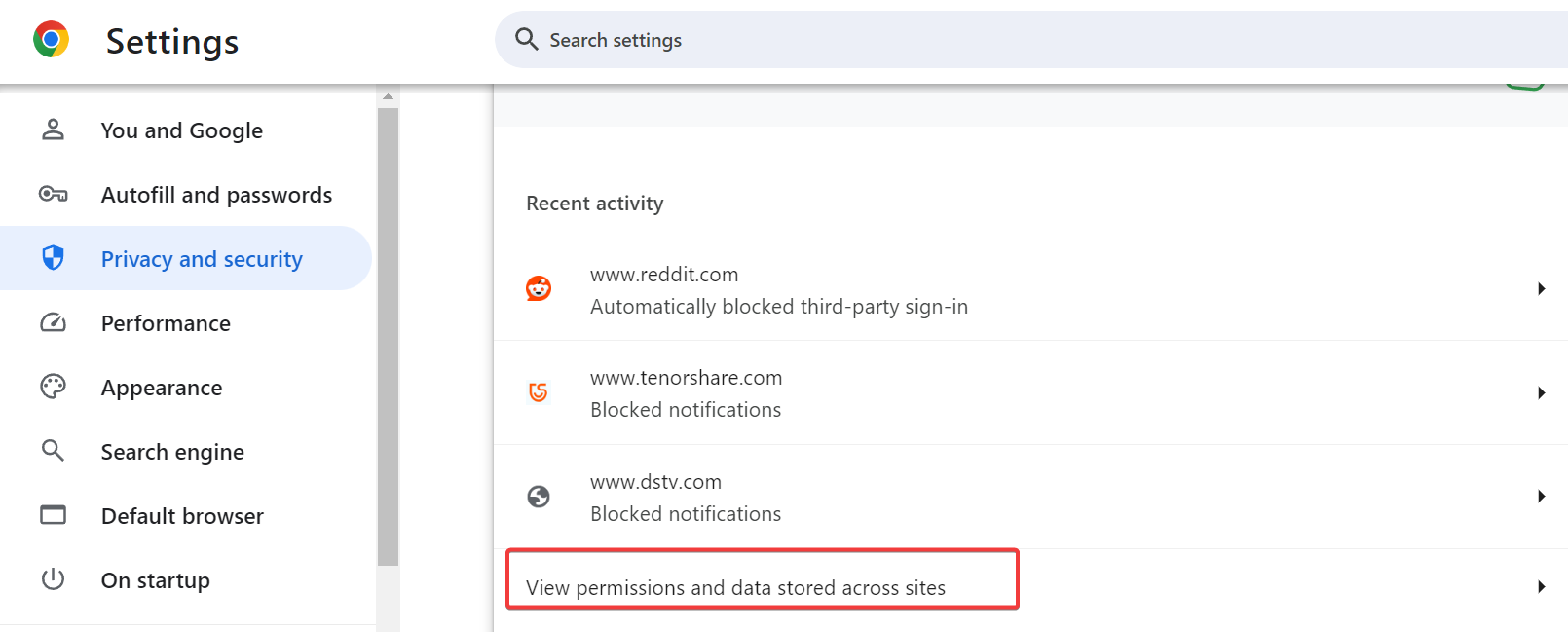Open View permissions and data stored across sites

click(x=736, y=587)
